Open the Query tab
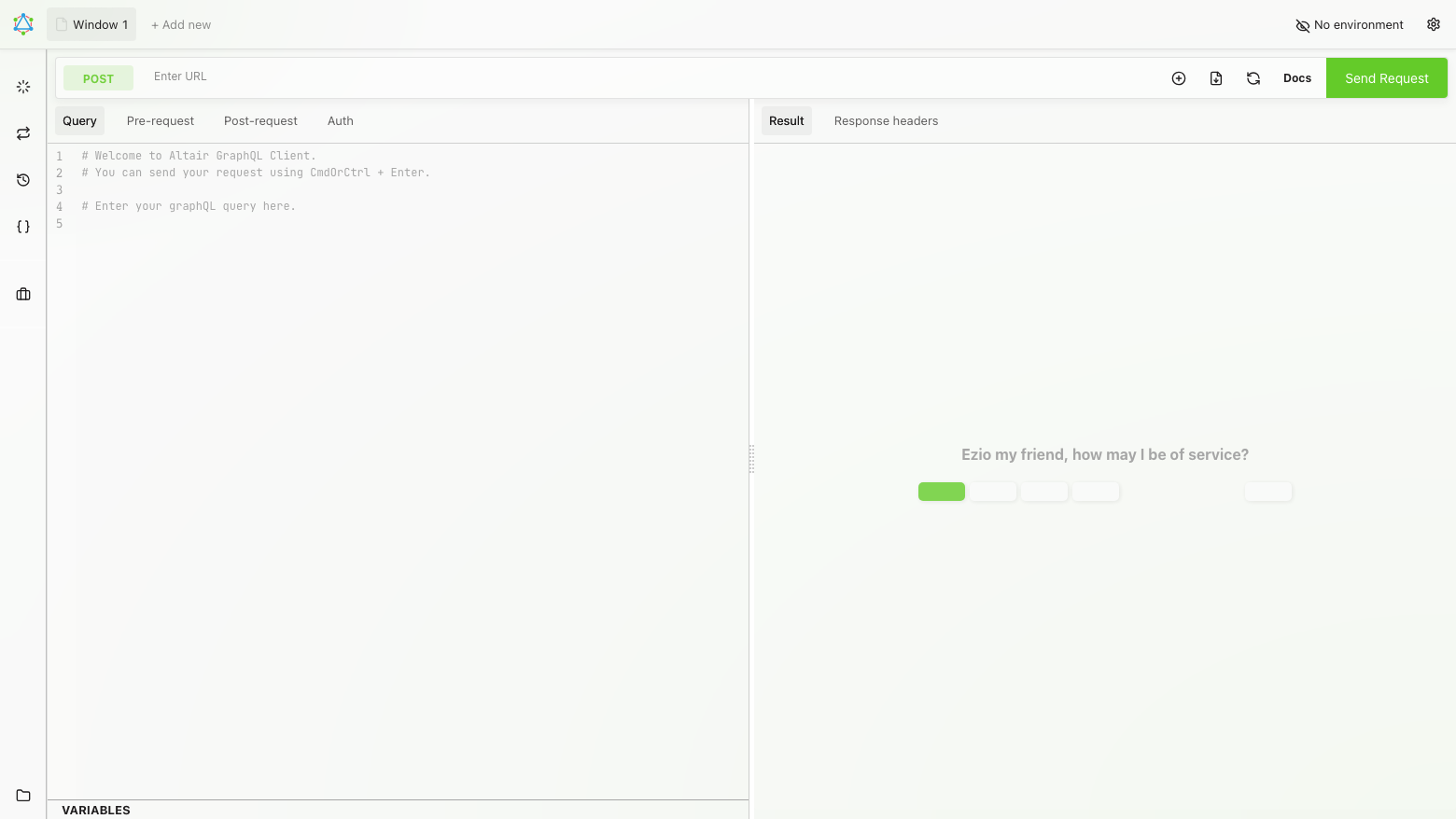 click(79, 121)
